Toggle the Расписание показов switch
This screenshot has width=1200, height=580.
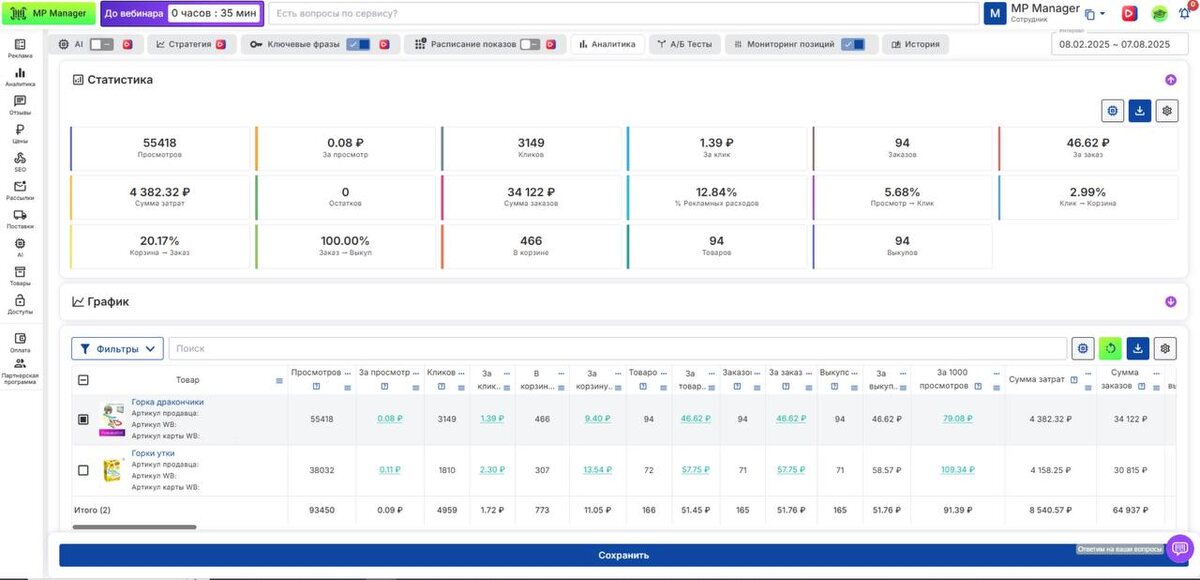point(530,45)
